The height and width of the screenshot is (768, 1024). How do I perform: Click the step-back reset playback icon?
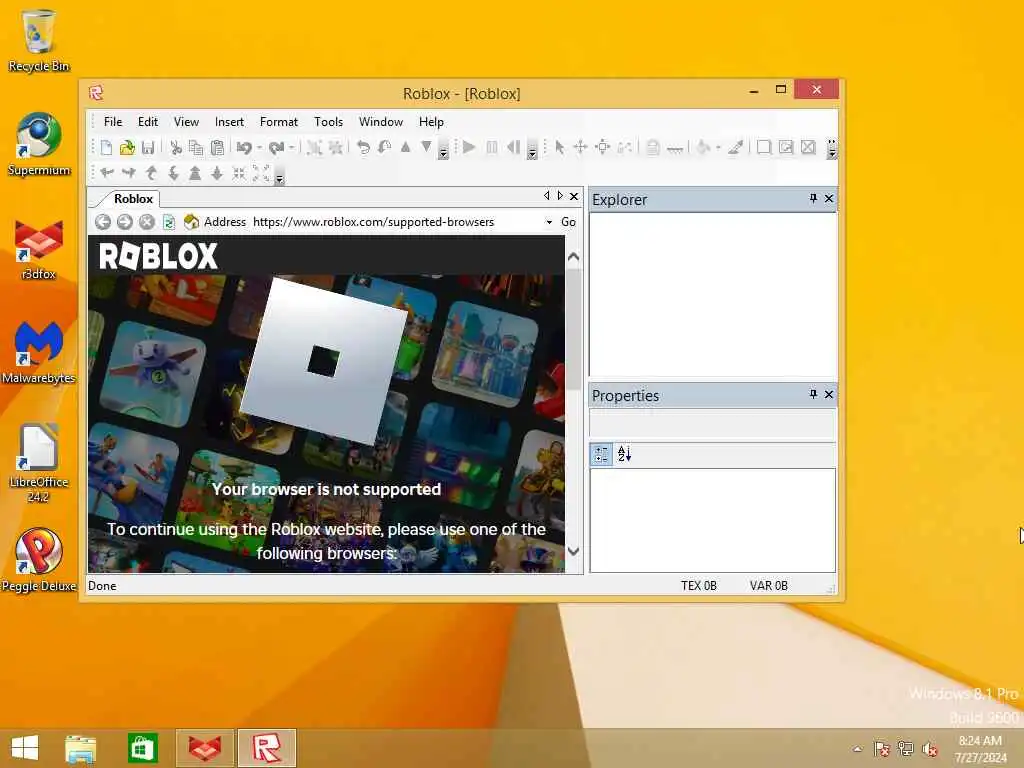point(514,147)
